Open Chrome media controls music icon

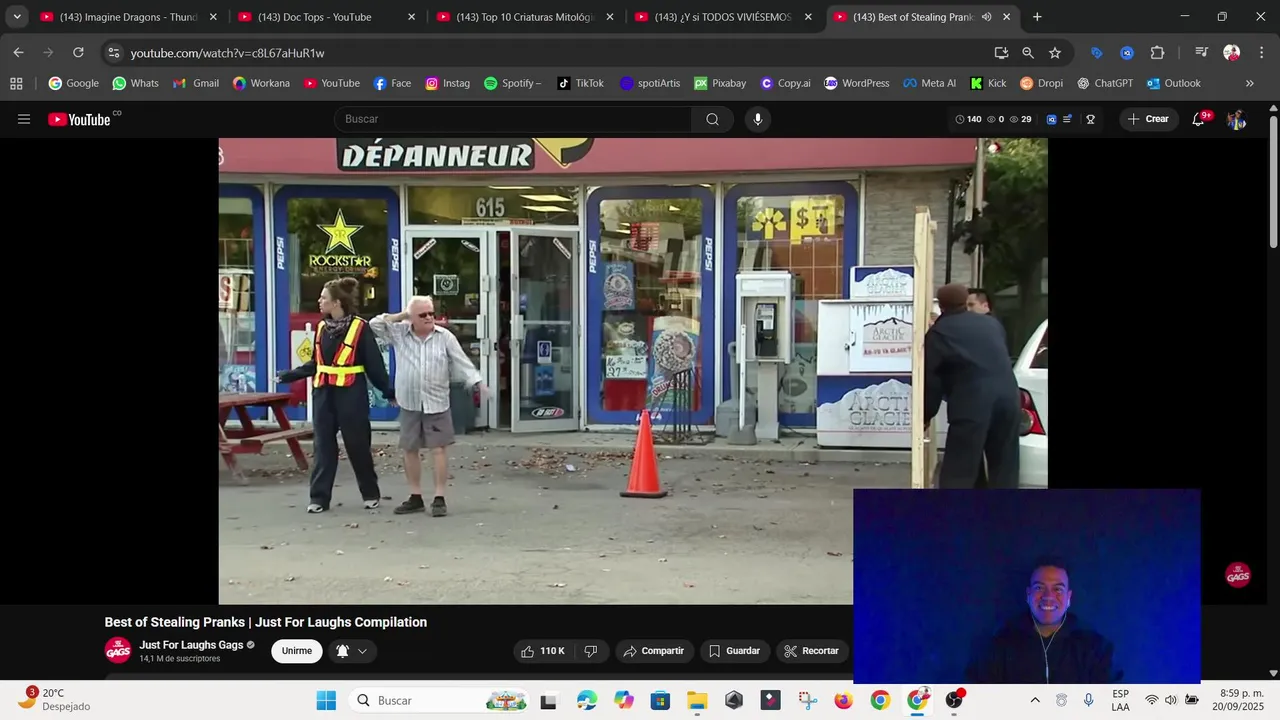[x=1202, y=53]
